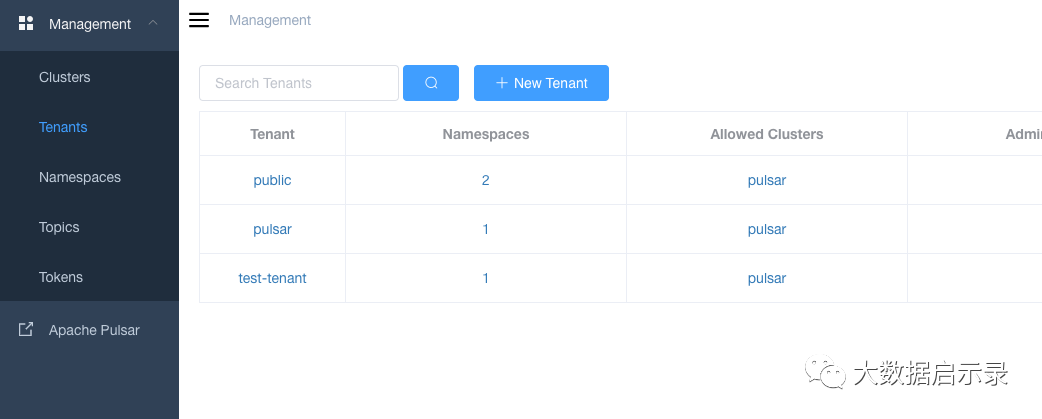Select Tenants in the sidebar

(63, 127)
